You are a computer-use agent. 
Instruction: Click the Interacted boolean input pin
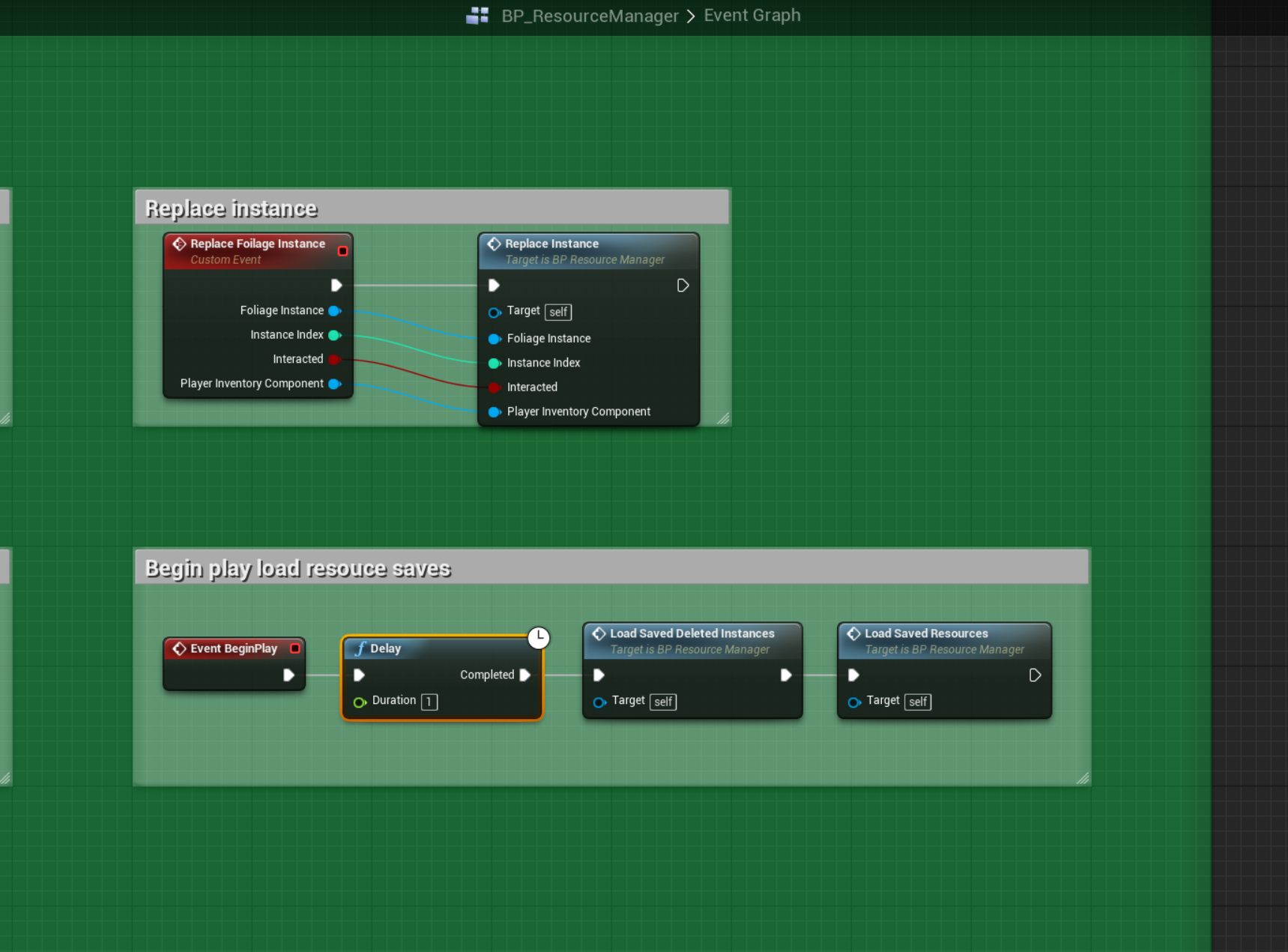coord(494,388)
